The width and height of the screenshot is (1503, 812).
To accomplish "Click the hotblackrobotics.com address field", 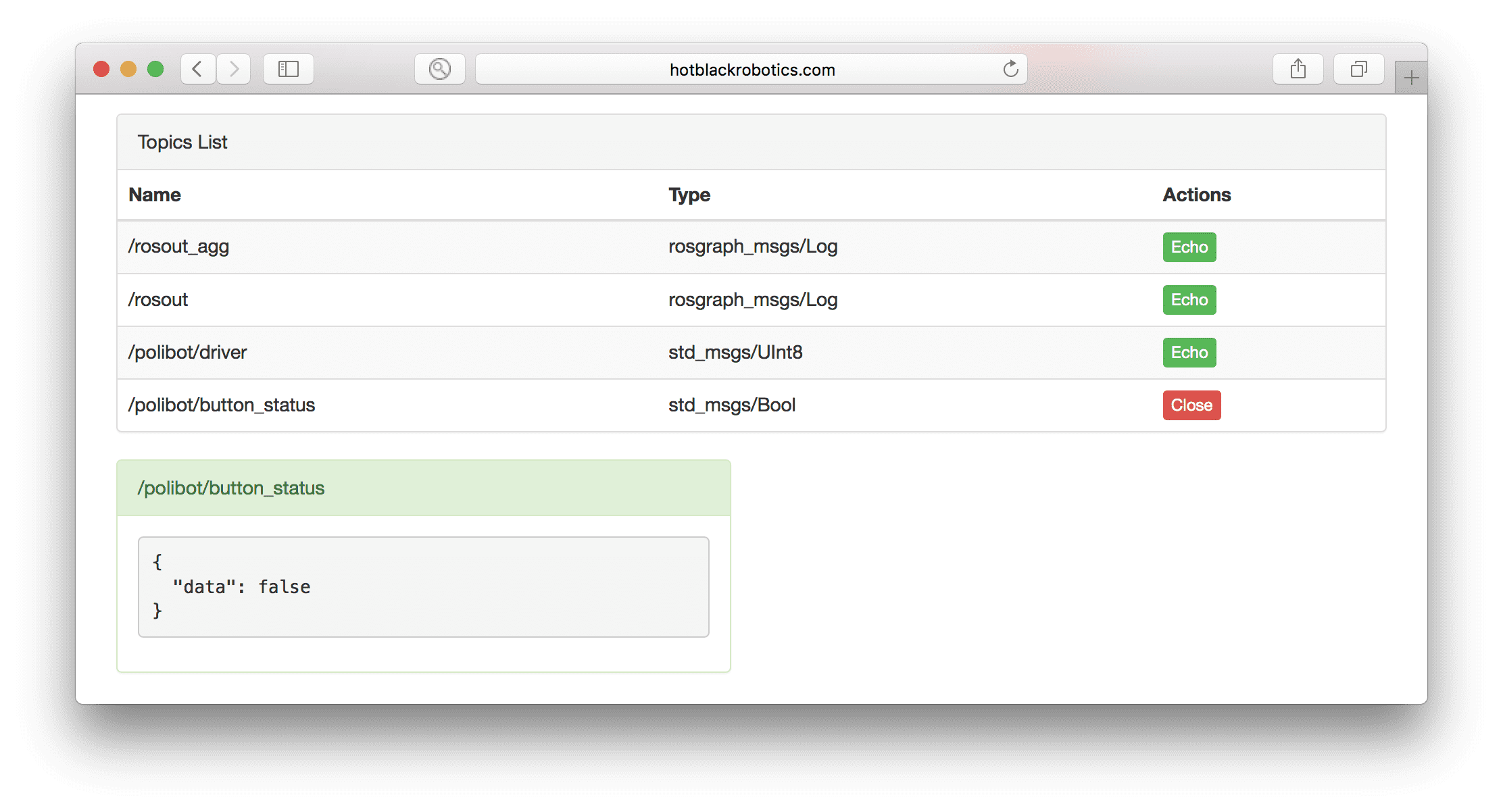I will (x=751, y=70).
